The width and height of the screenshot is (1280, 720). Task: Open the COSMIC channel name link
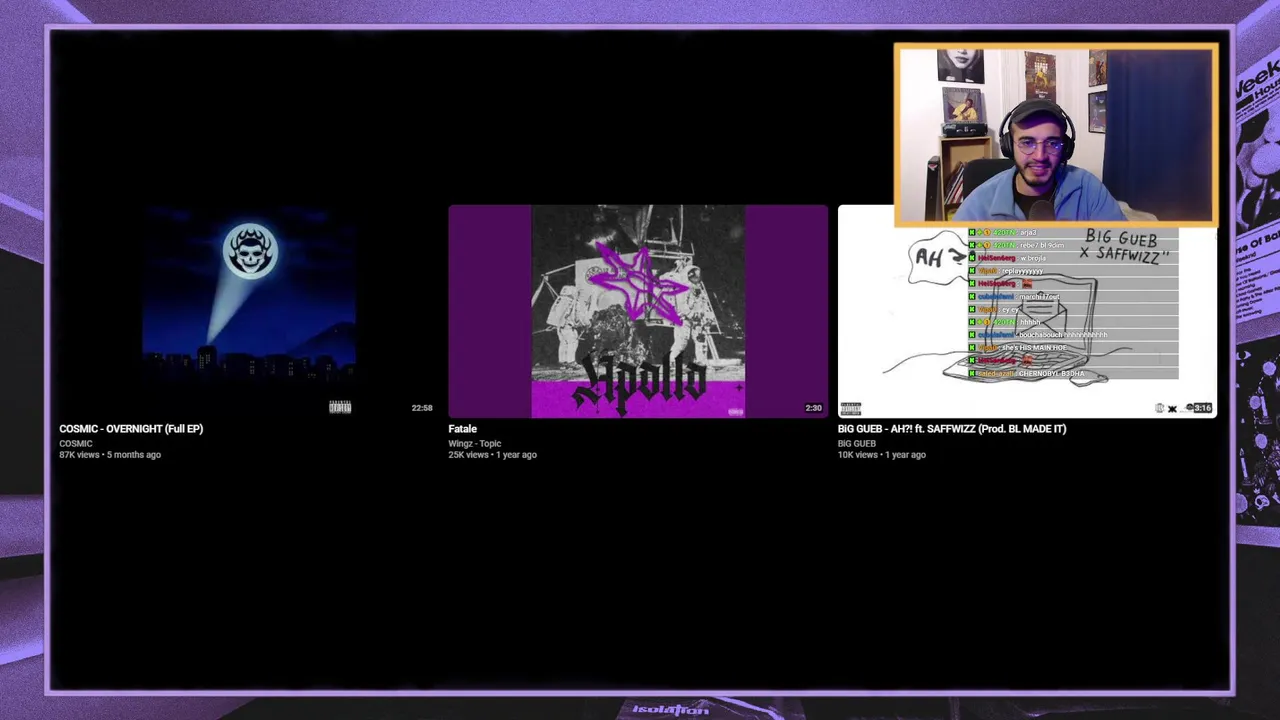click(76, 444)
